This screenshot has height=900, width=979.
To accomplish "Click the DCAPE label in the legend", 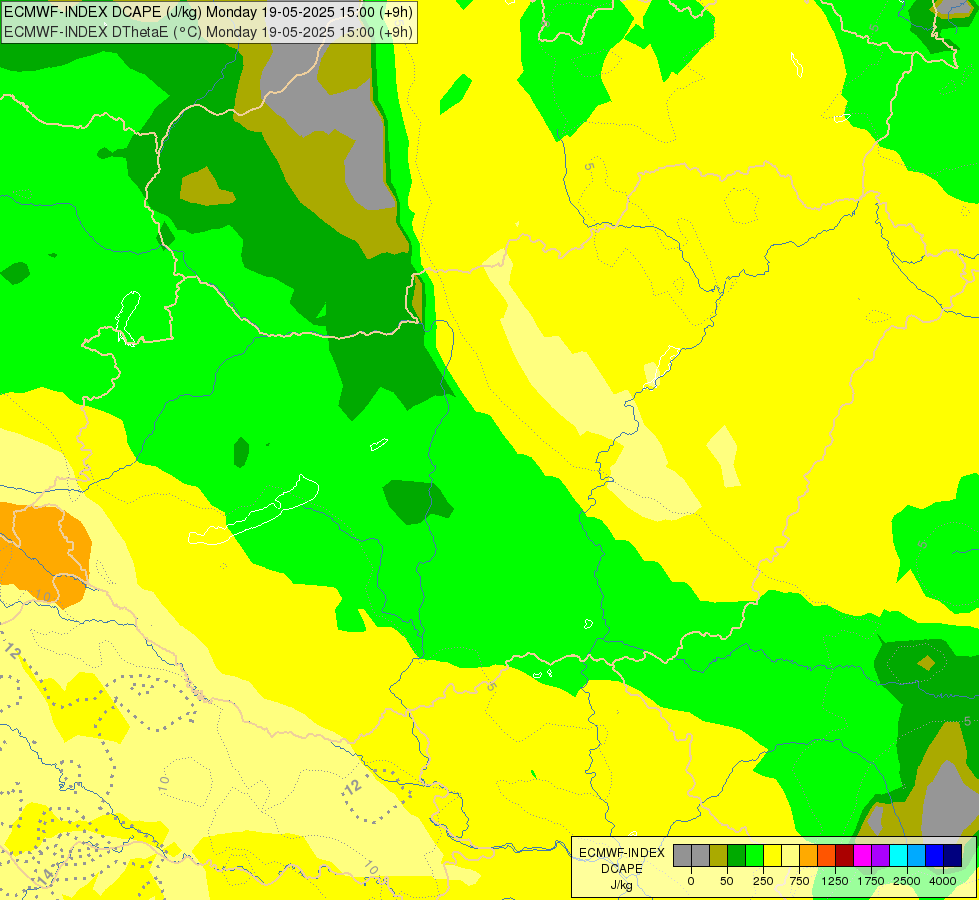I will click(622, 869).
